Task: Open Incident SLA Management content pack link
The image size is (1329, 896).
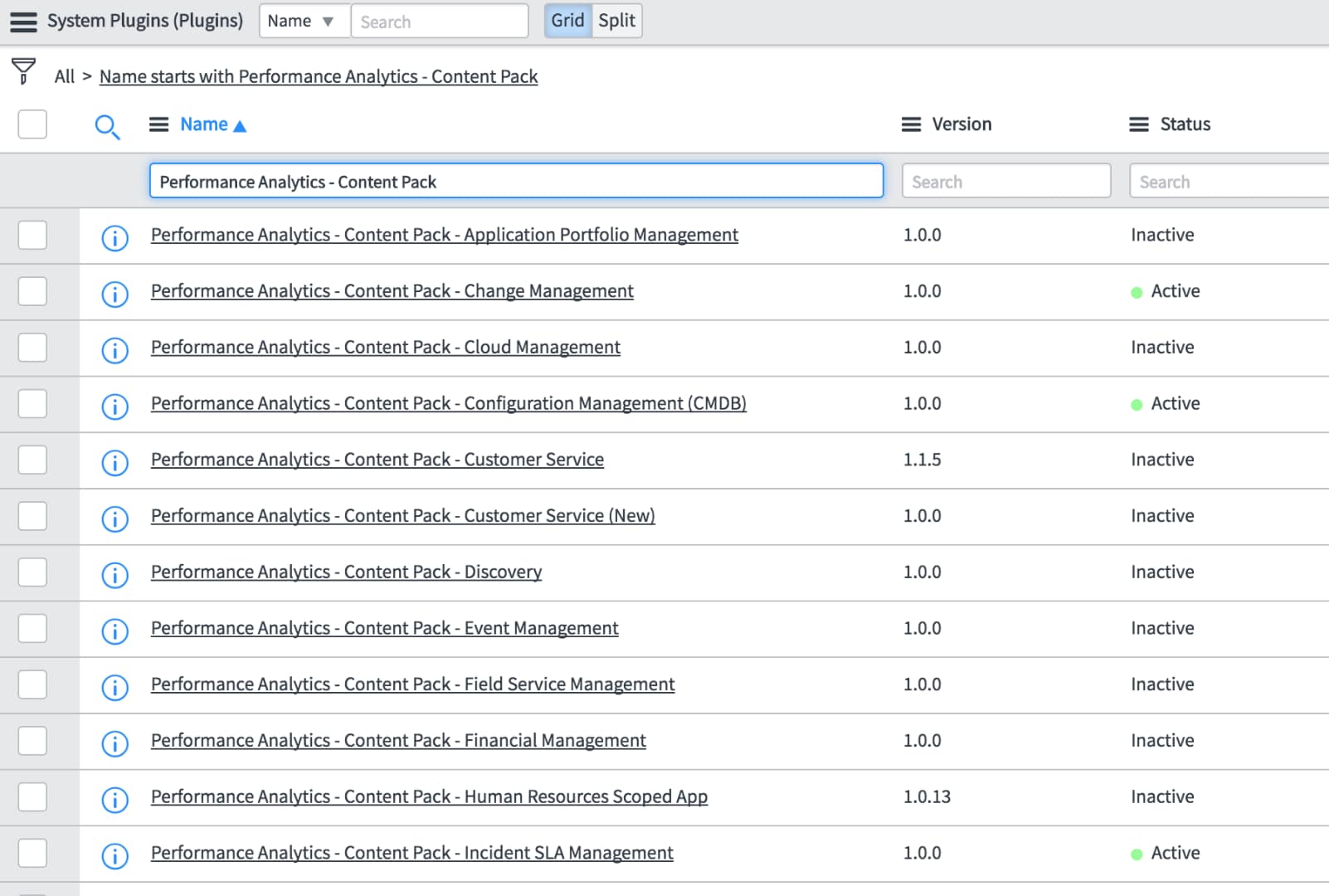Action: 412,853
